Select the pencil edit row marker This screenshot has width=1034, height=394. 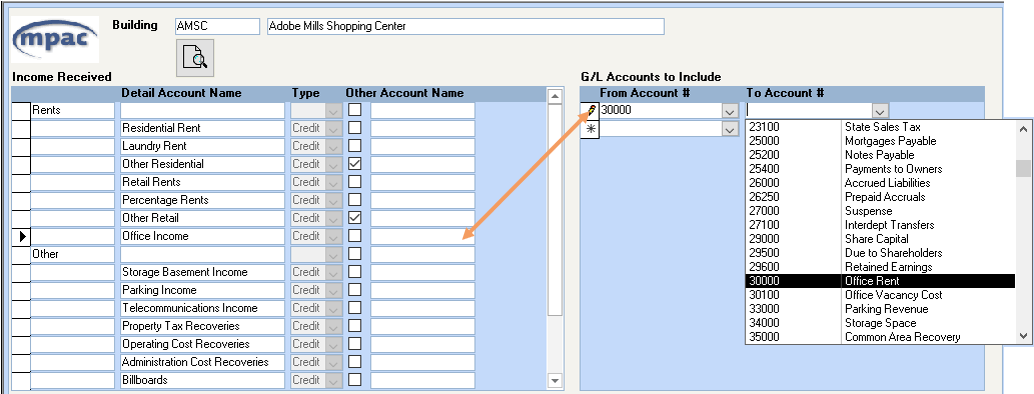tap(590, 110)
